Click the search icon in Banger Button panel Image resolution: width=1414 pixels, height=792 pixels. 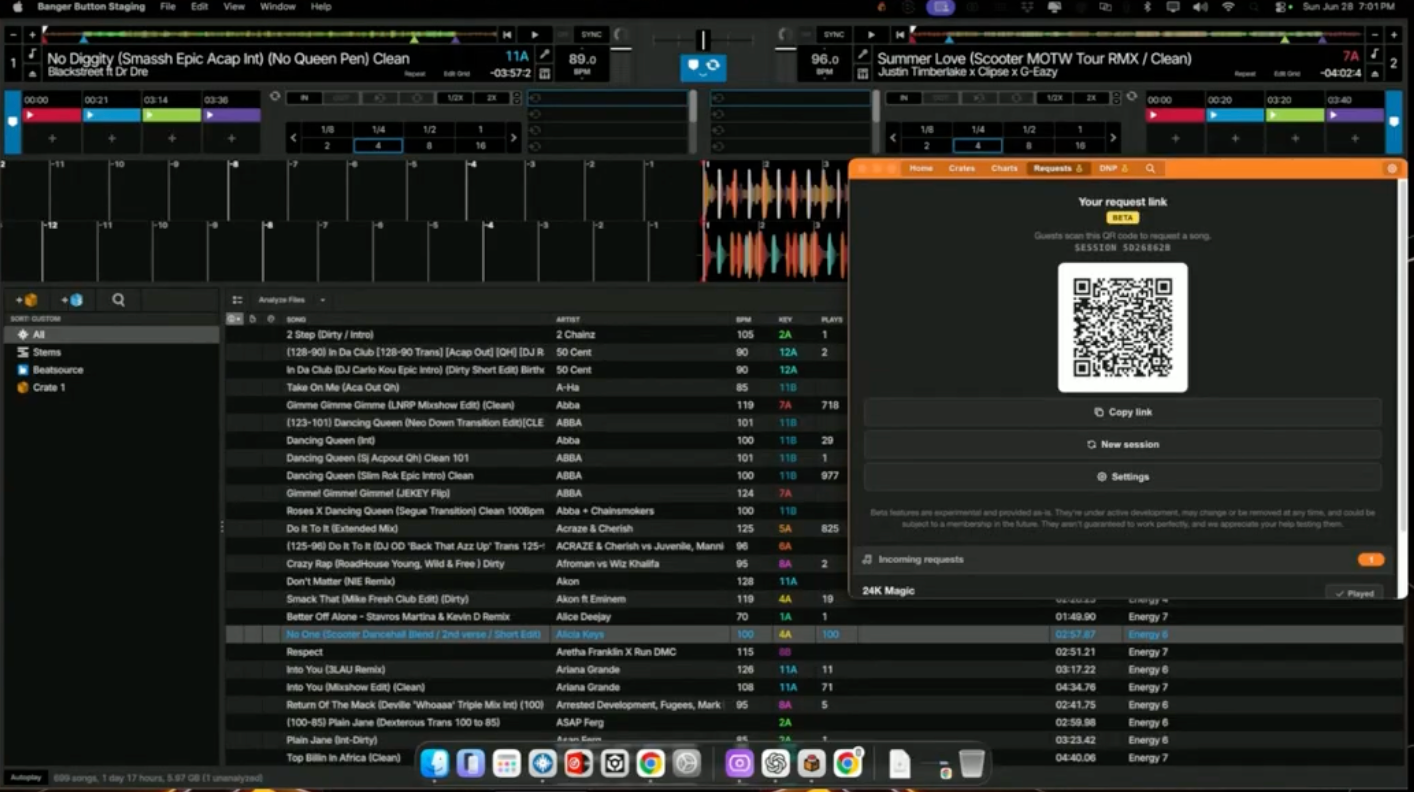1150,169
